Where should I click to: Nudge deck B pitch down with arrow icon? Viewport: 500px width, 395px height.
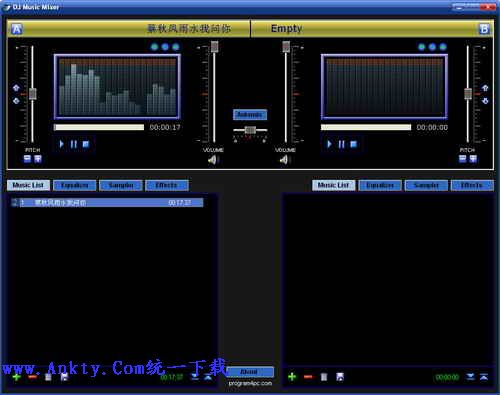tap(485, 100)
